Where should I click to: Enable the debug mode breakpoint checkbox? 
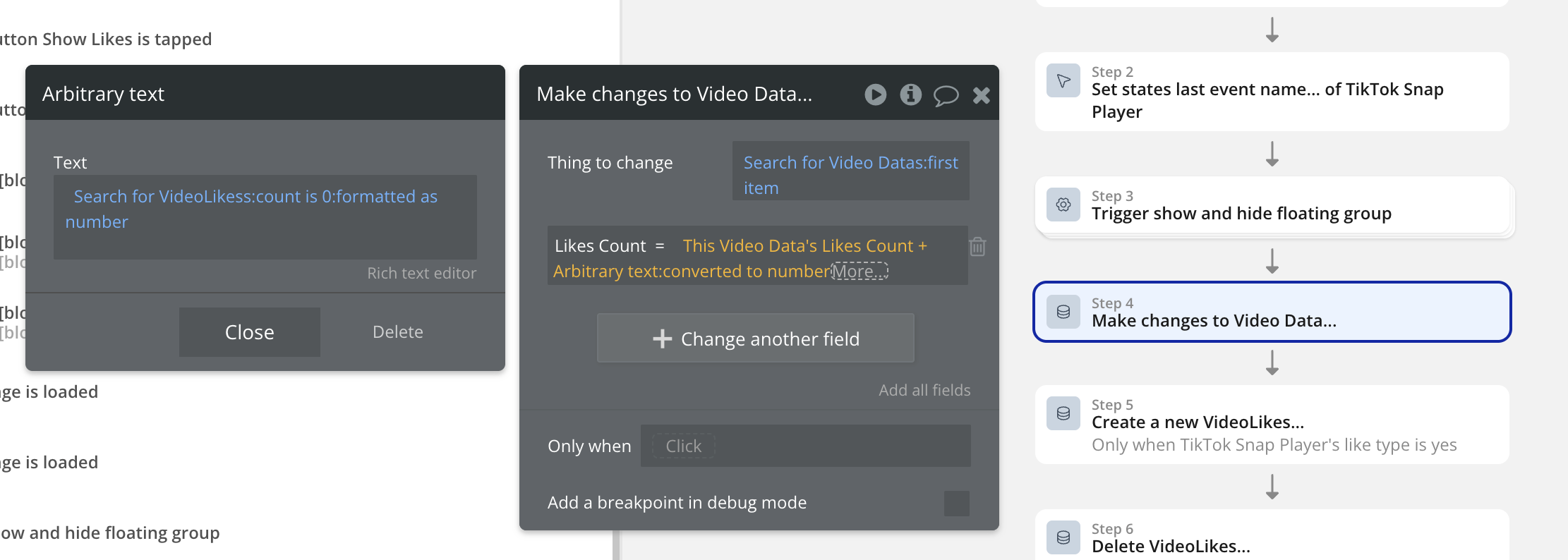click(x=956, y=503)
